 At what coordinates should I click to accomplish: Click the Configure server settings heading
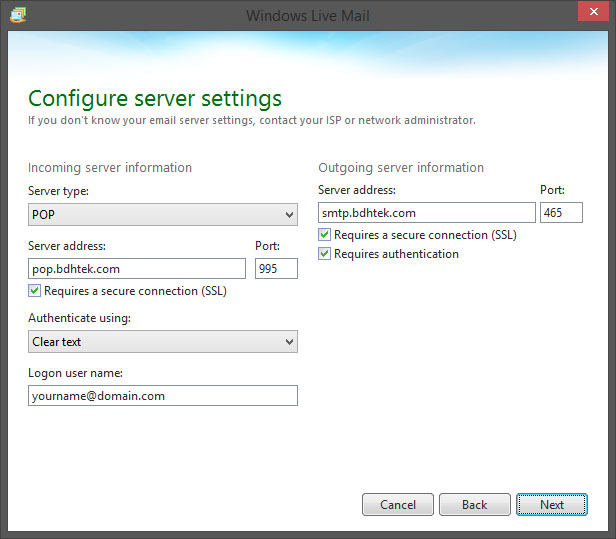155,98
